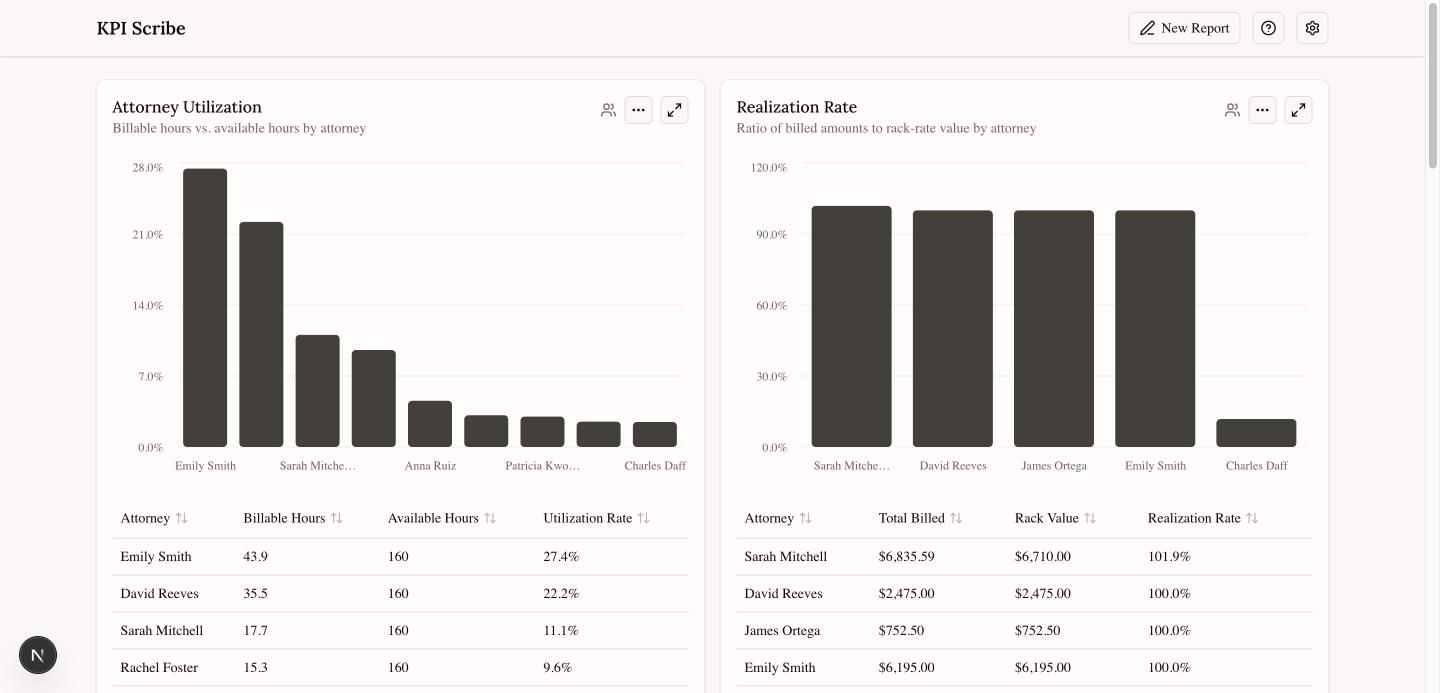The height and width of the screenshot is (693, 1440).
Task: Click people icon on Attorney Utilization card
Action: [x=608, y=110]
